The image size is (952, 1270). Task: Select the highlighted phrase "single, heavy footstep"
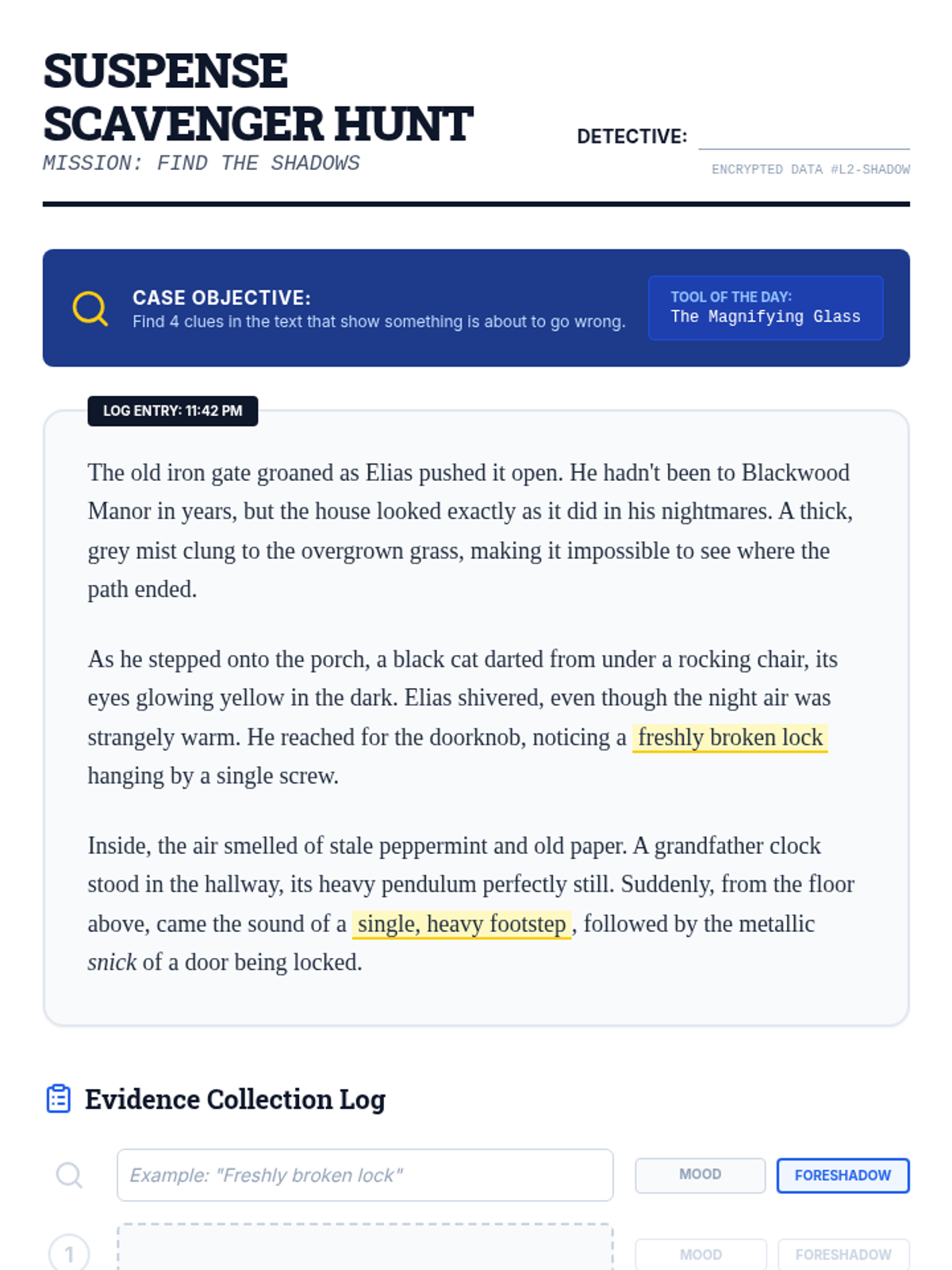pyautogui.click(x=462, y=924)
